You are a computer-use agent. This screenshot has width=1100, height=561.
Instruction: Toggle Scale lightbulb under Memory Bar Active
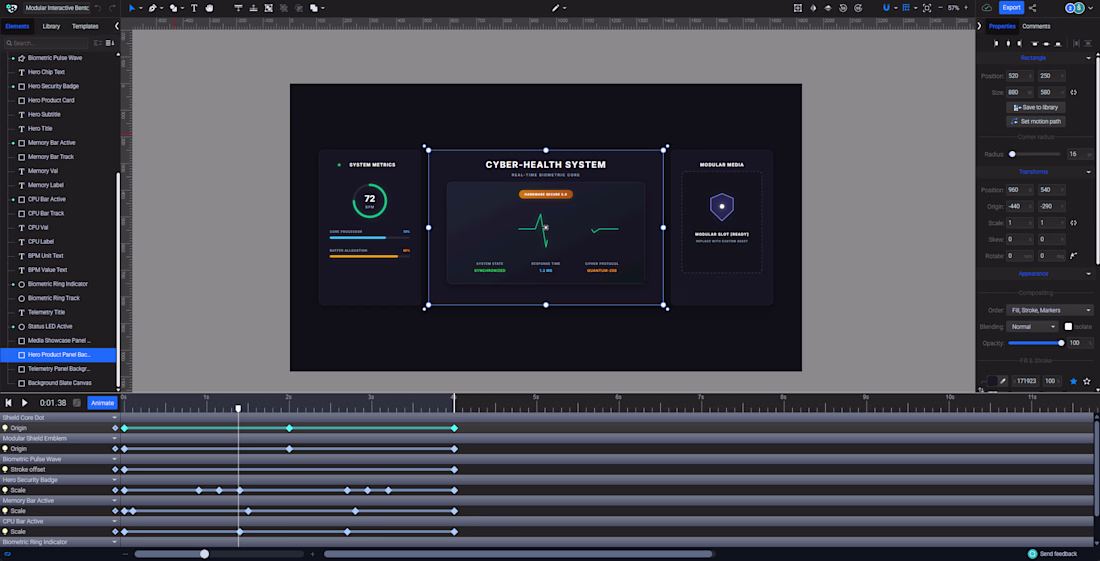tap(5, 511)
